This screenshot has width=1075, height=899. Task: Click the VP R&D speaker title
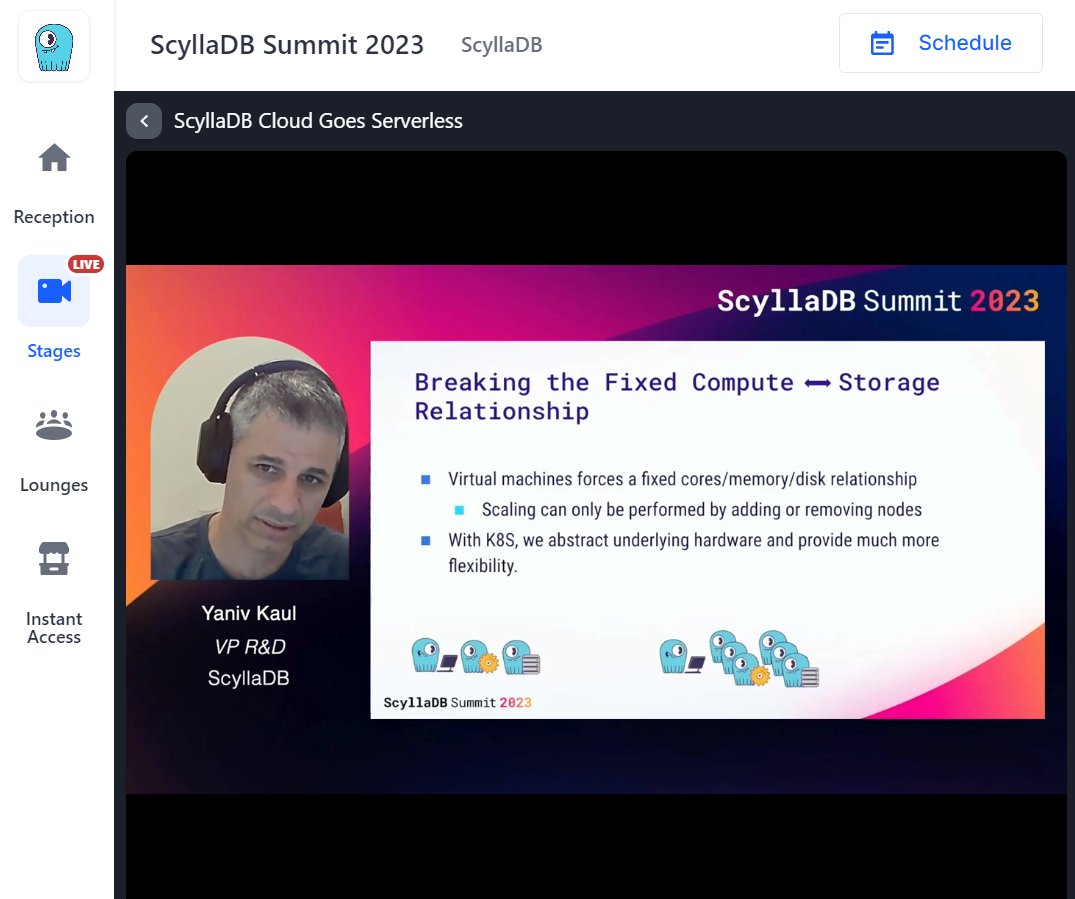tap(250, 646)
